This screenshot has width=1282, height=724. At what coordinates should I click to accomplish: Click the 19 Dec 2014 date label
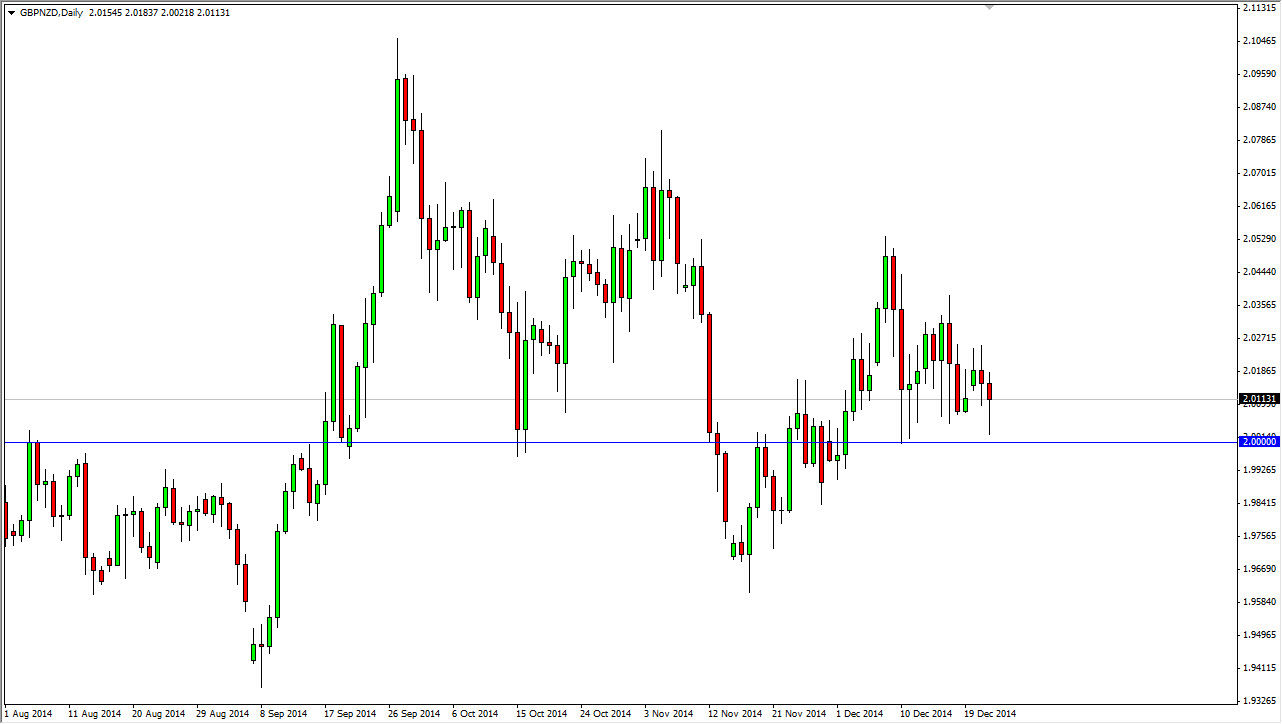click(x=989, y=714)
